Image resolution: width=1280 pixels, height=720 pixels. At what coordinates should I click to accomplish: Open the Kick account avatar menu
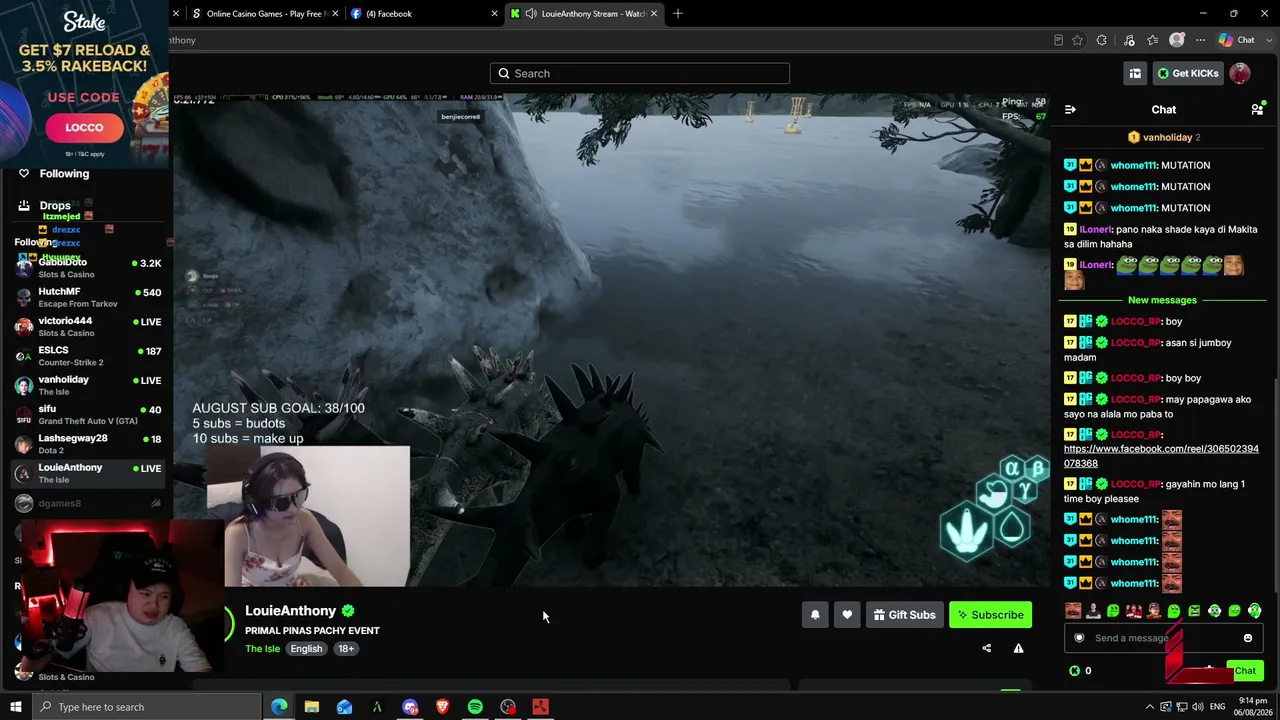coord(1240,73)
